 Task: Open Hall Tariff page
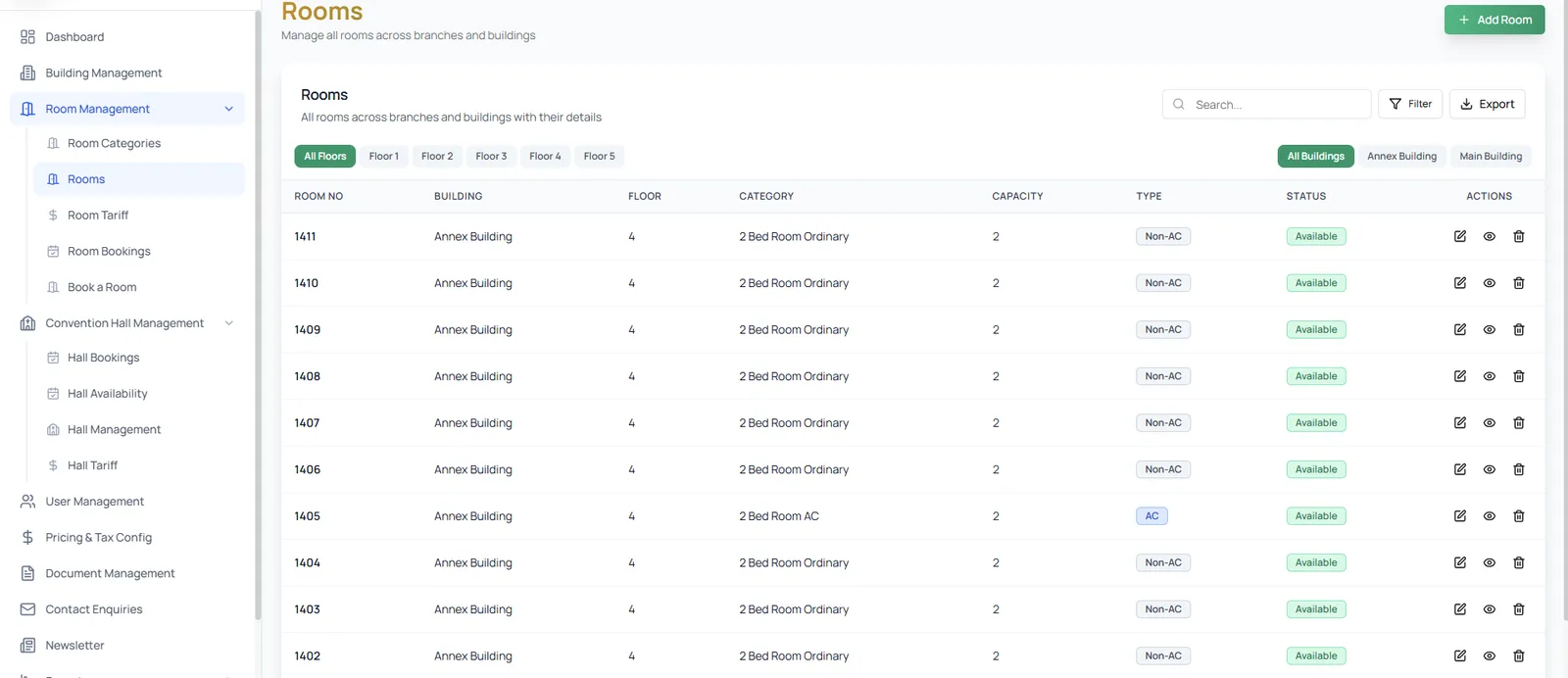click(139, 465)
